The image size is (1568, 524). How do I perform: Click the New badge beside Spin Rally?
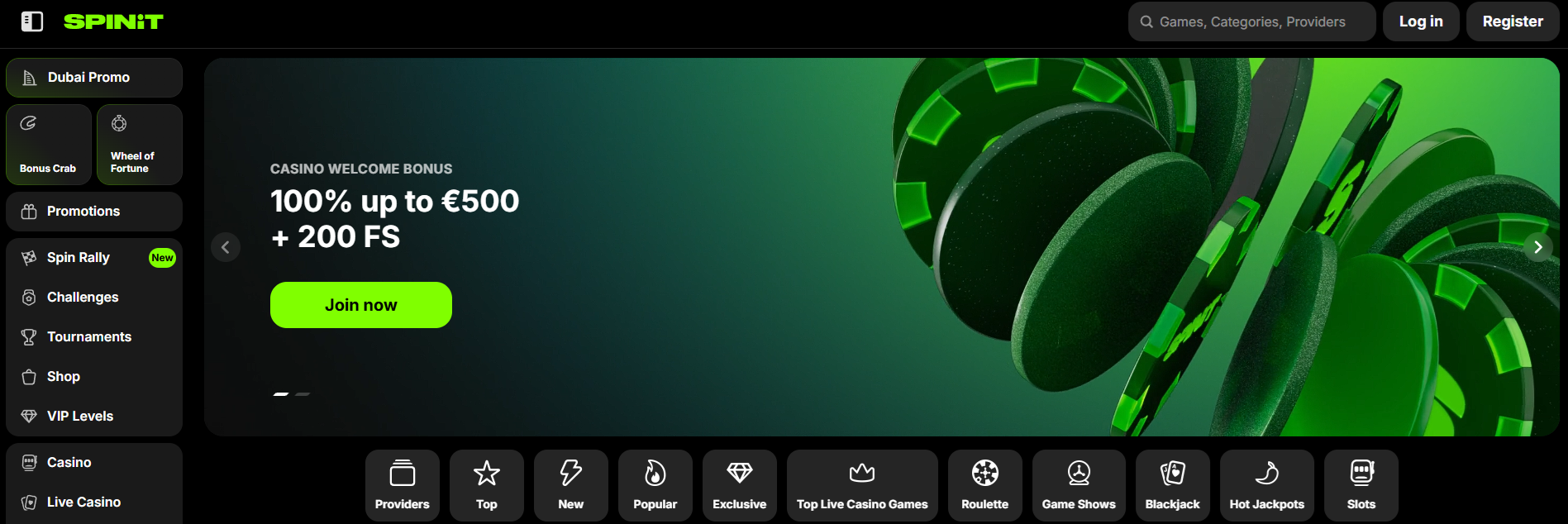[162, 258]
